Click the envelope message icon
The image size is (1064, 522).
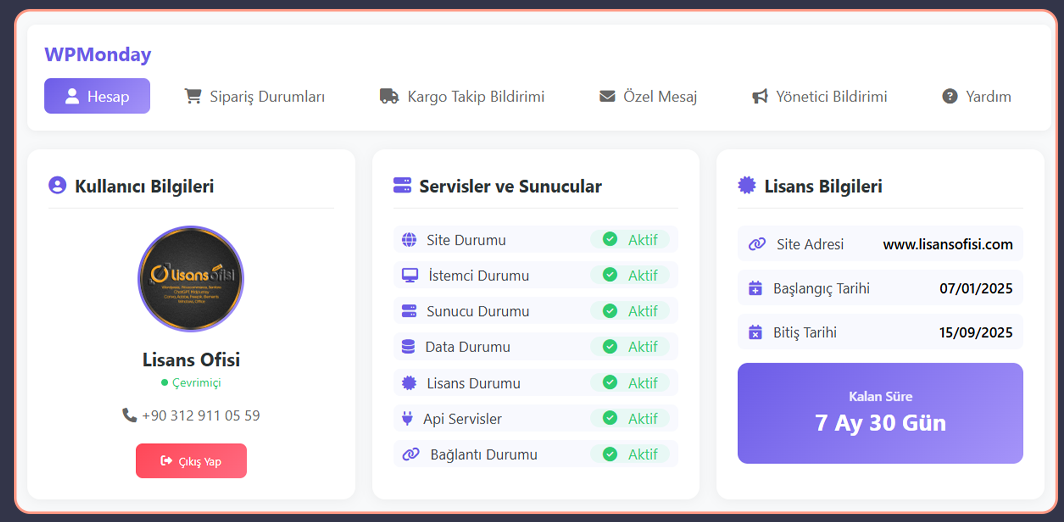point(607,96)
